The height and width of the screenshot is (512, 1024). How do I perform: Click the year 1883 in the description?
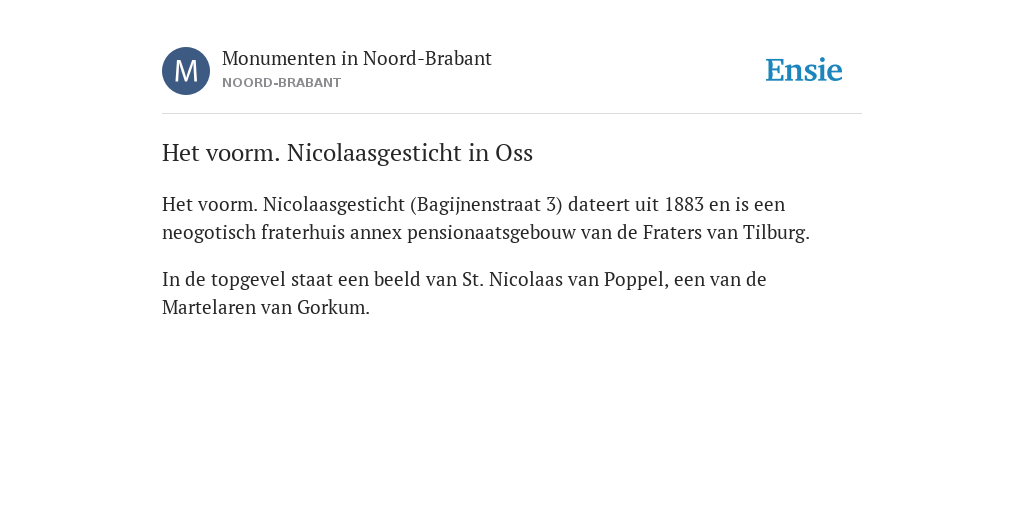click(684, 204)
